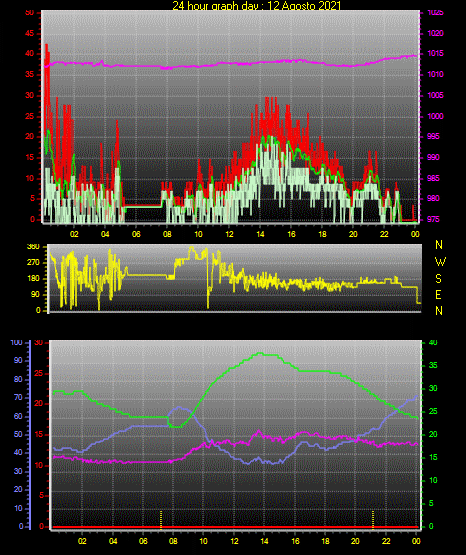Click the magenta 1005 pressure axis label
The width and height of the screenshot is (466, 555).
pyautogui.click(x=435, y=95)
